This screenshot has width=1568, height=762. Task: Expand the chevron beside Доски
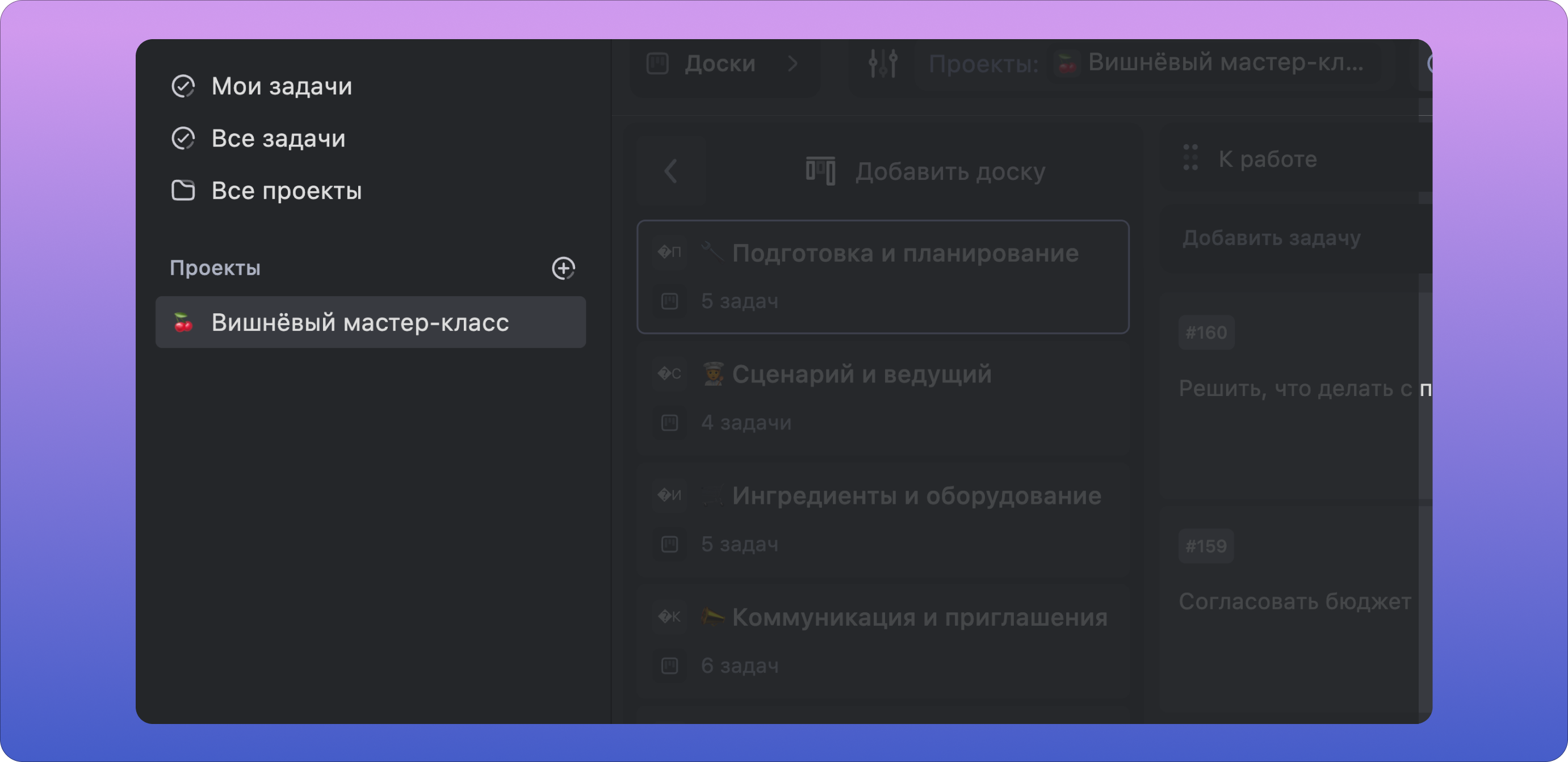(x=793, y=64)
